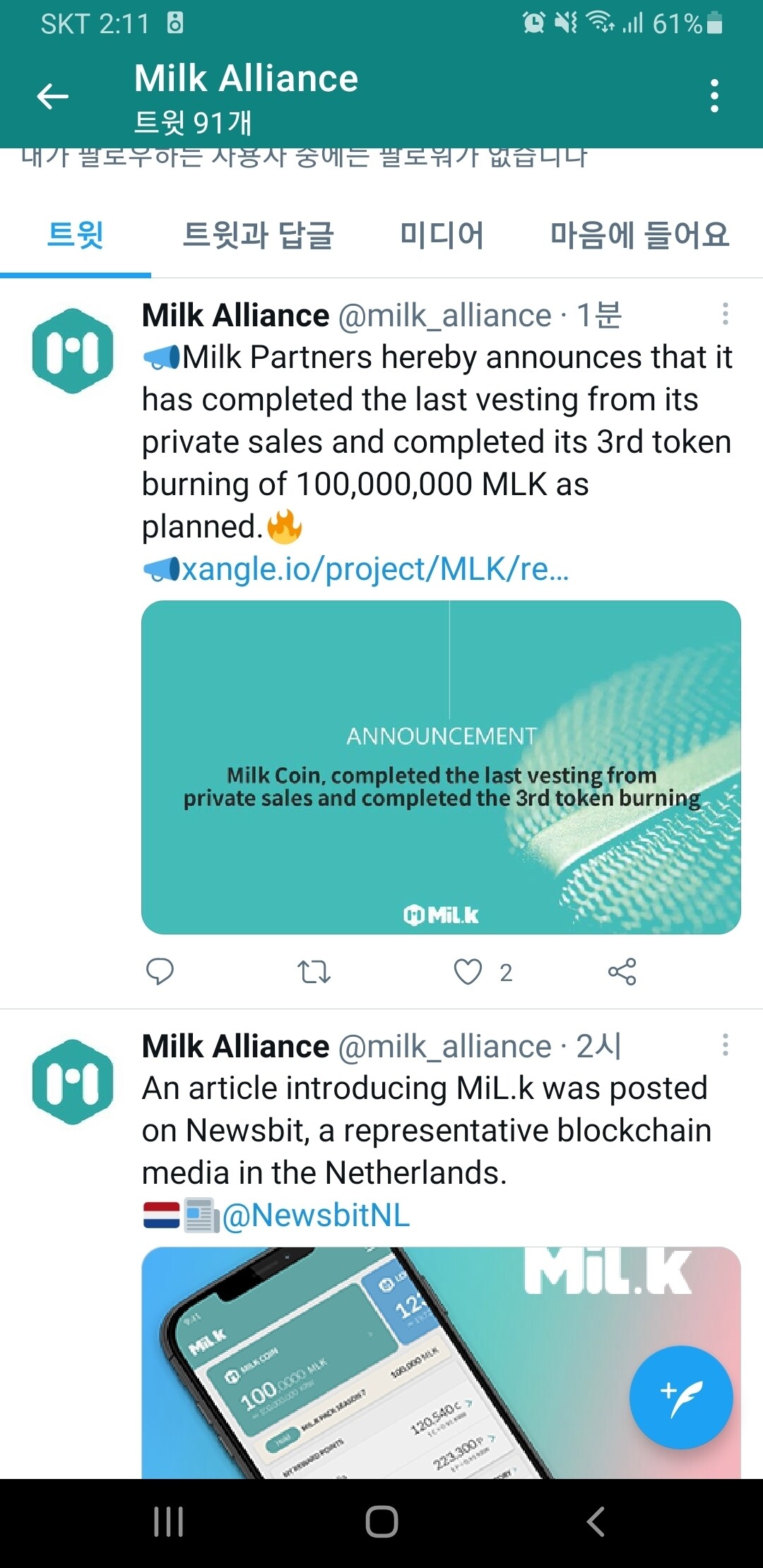The image size is (763, 1568).
Task: Expand options for the 2시 tweet
Action: click(x=725, y=1045)
